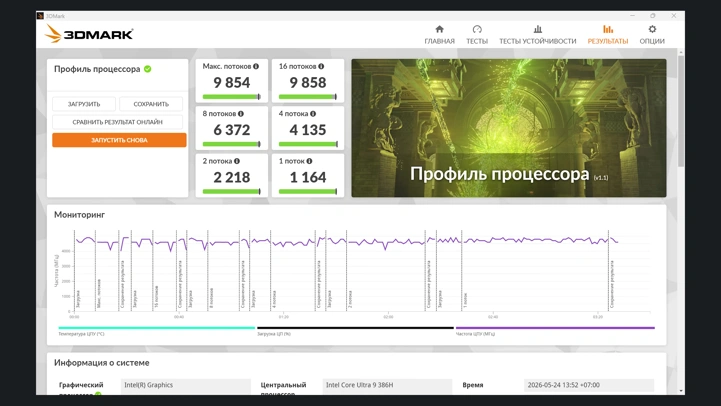721x406 pixels.
Task: Show info for 4 потока score
Action: [313, 114]
